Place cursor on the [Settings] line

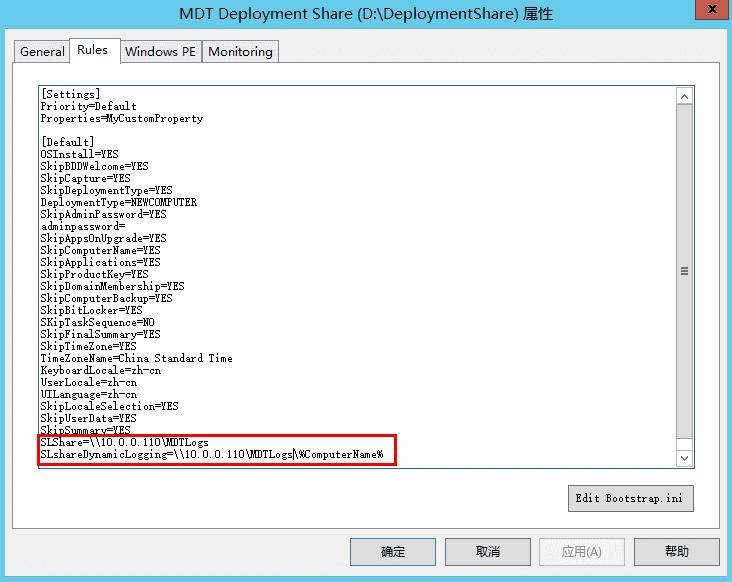pyautogui.click(x=70, y=94)
